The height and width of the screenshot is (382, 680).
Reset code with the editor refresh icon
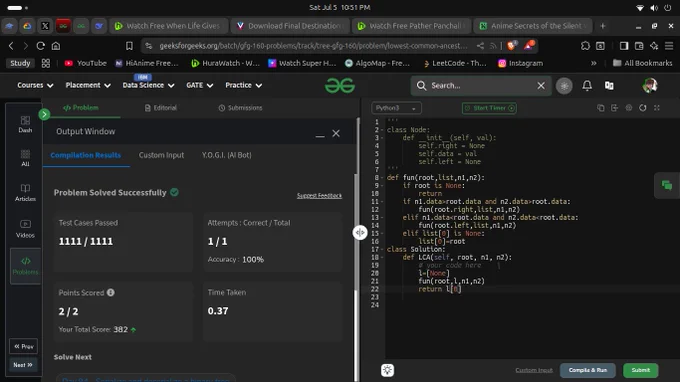pos(643,108)
